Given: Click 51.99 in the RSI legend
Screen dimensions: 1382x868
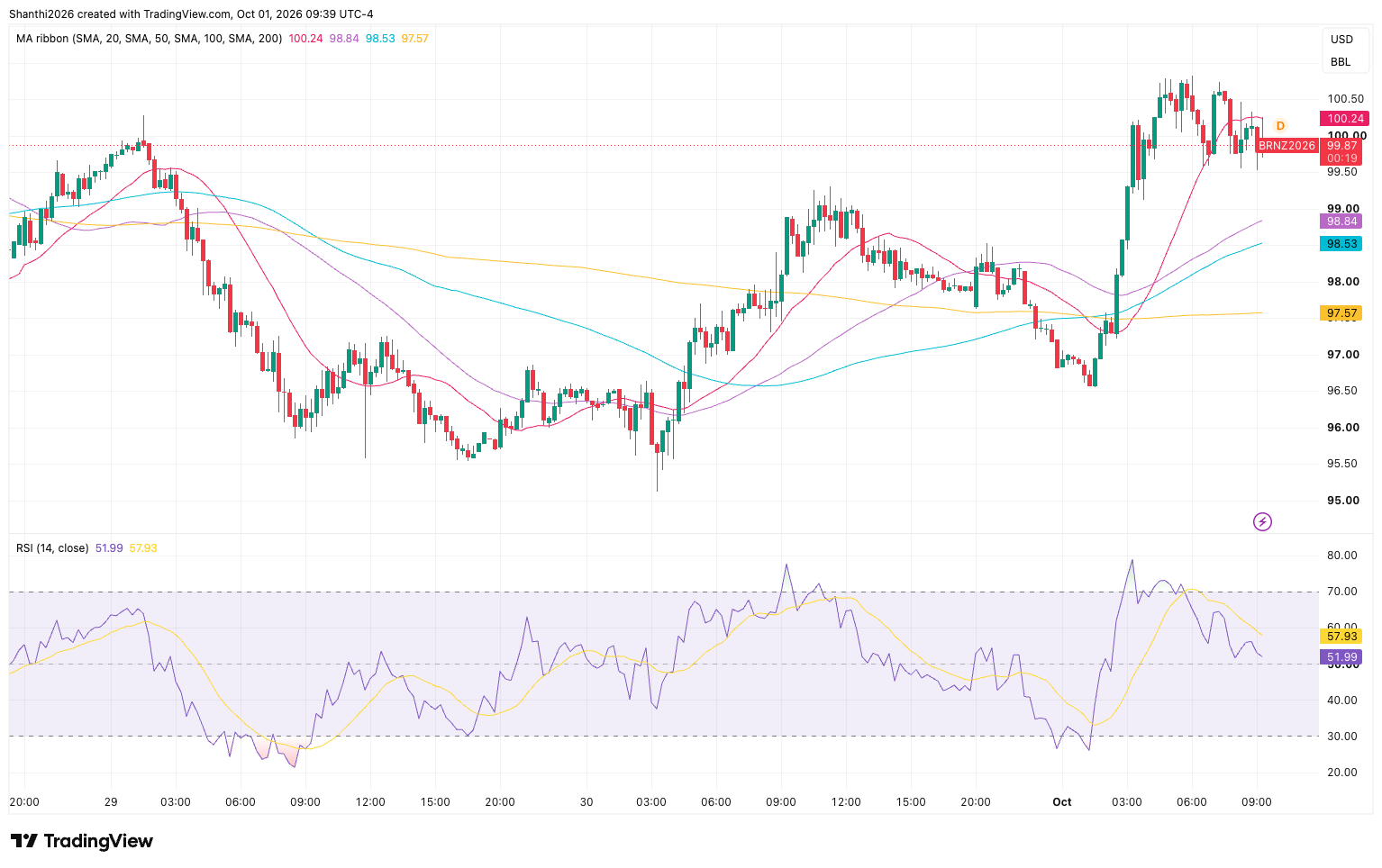Looking at the screenshot, I should 109,547.
